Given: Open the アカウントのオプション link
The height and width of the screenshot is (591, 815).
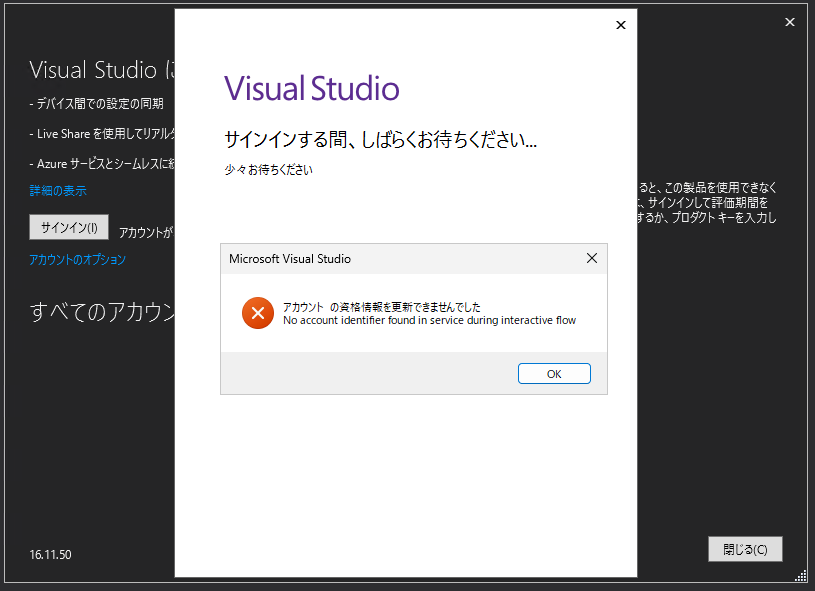Looking at the screenshot, I should tap(77, 259).
